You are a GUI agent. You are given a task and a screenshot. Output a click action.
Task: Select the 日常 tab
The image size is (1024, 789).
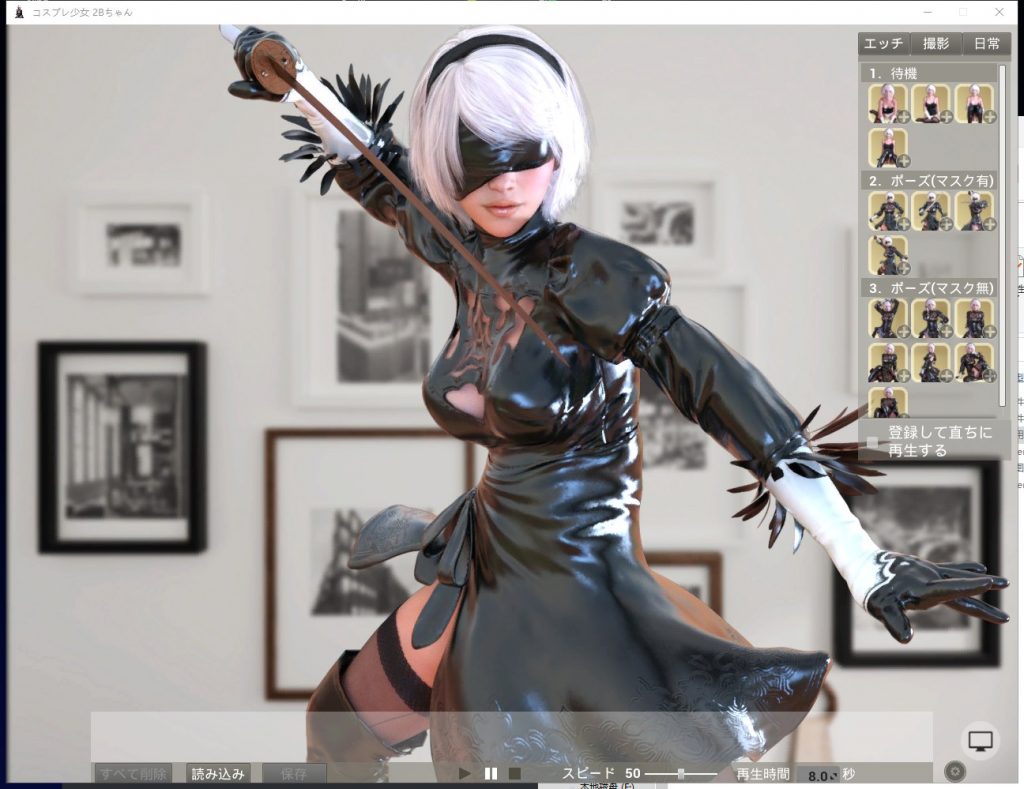coord(986,44)
